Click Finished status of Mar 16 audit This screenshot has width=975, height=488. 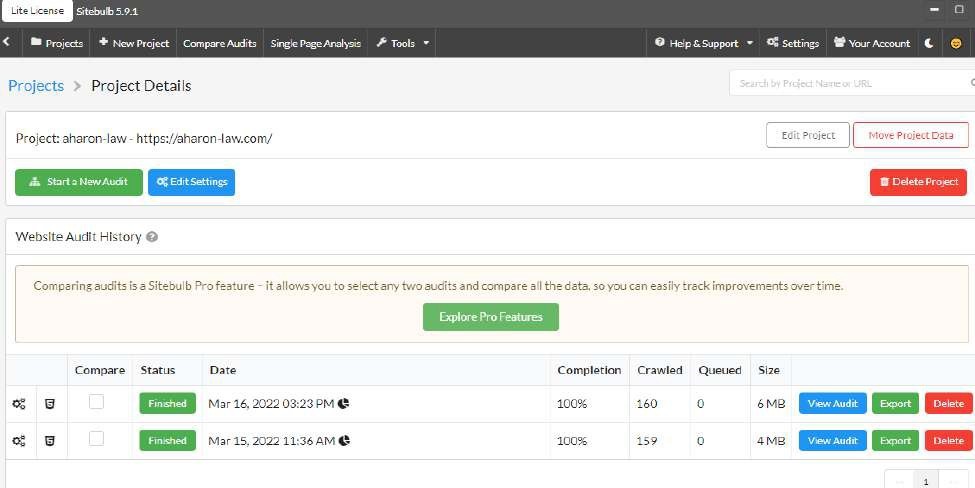point(167,403)
